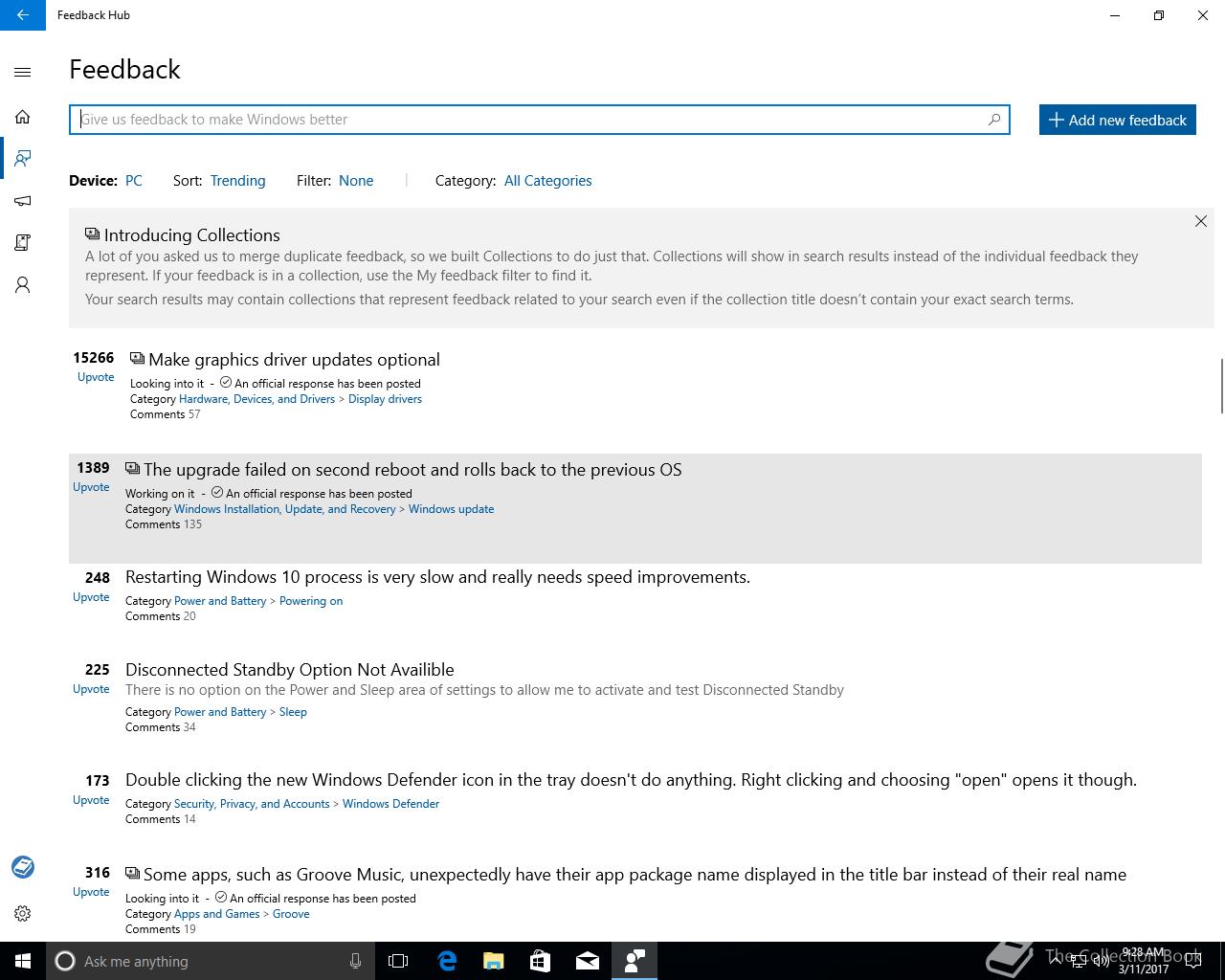Screen dimensions: 1225x980
Task: Open 'The upgrade failed on second reboot' feedback
Action: pyautogui.click(x=412, y=470)
